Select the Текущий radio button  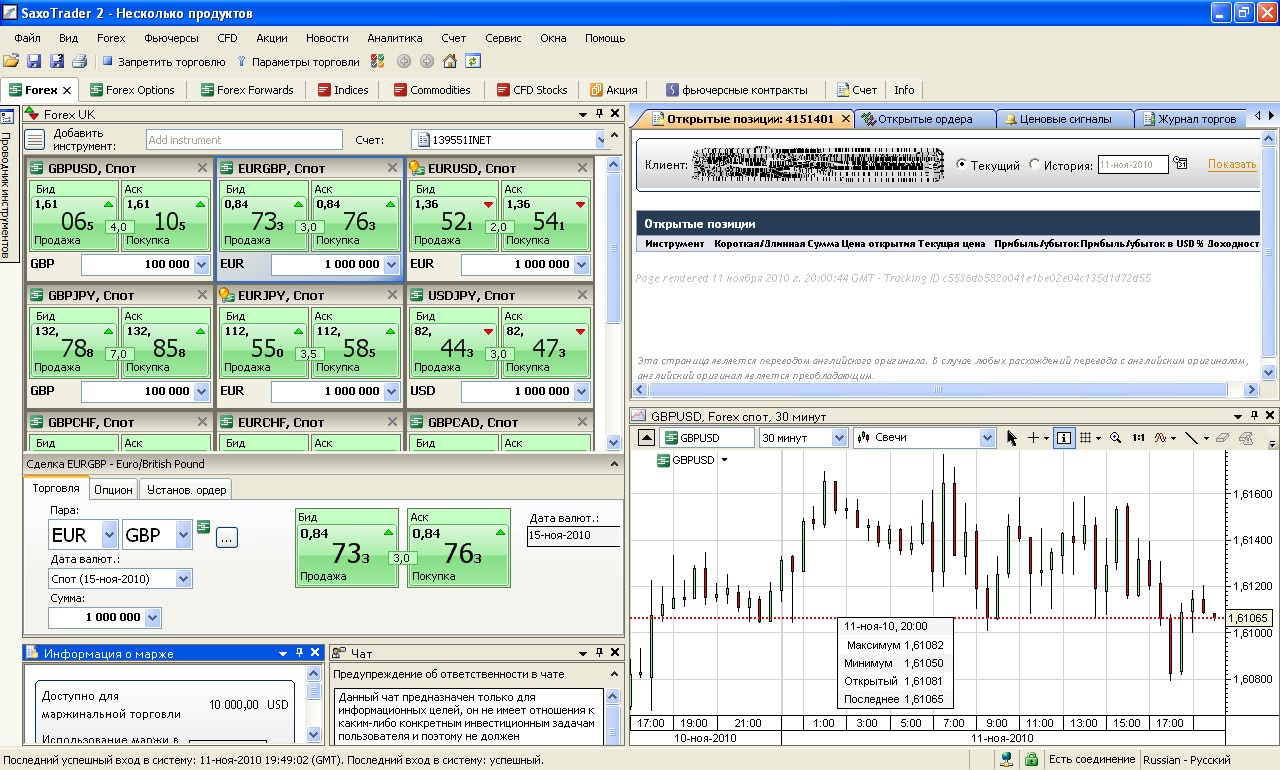click(963, 165)
